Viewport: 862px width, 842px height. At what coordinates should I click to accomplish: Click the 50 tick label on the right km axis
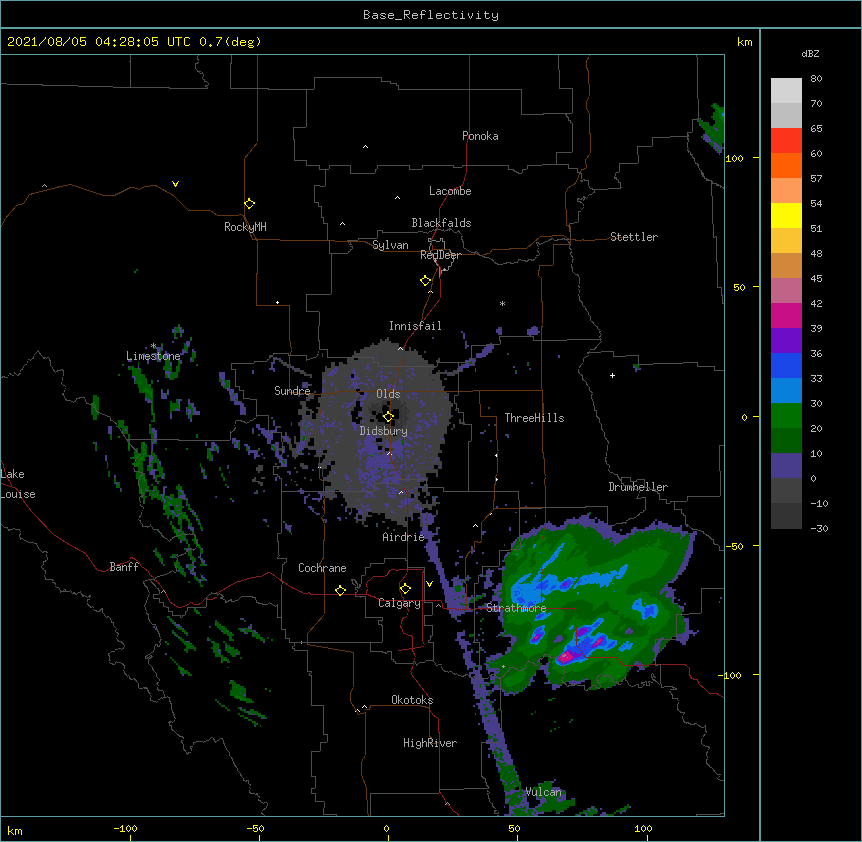click(x=739, y=287)
